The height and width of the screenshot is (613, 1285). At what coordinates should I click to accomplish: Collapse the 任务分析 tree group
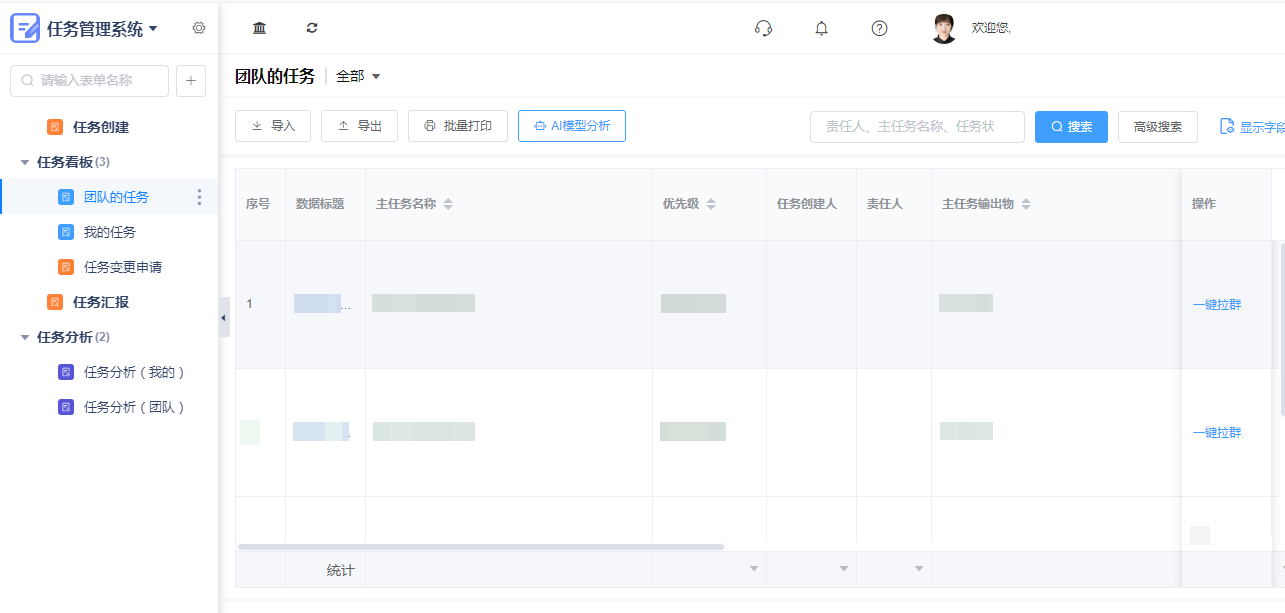coord(25,337)
